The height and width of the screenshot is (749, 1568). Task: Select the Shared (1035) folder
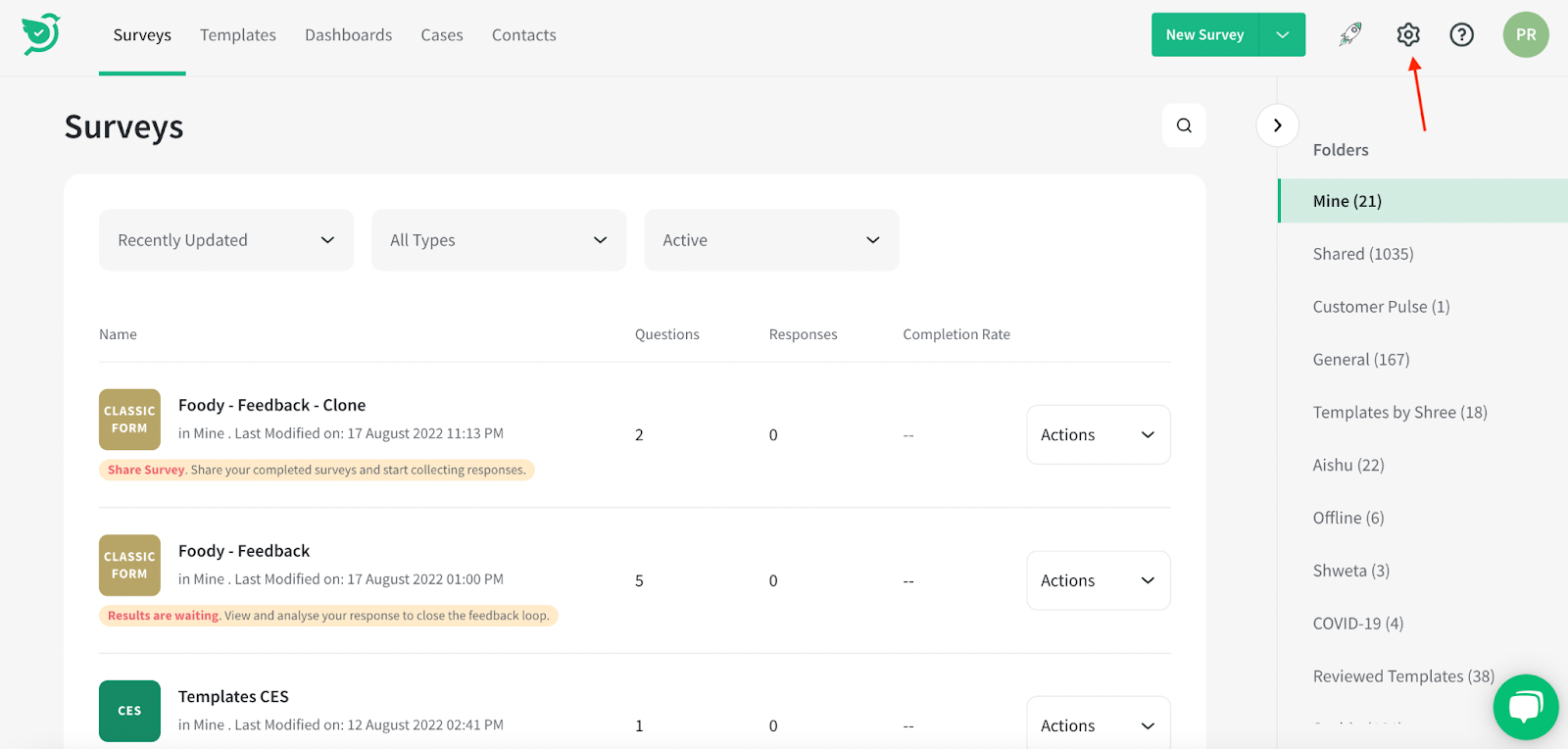pos(1362,254)
